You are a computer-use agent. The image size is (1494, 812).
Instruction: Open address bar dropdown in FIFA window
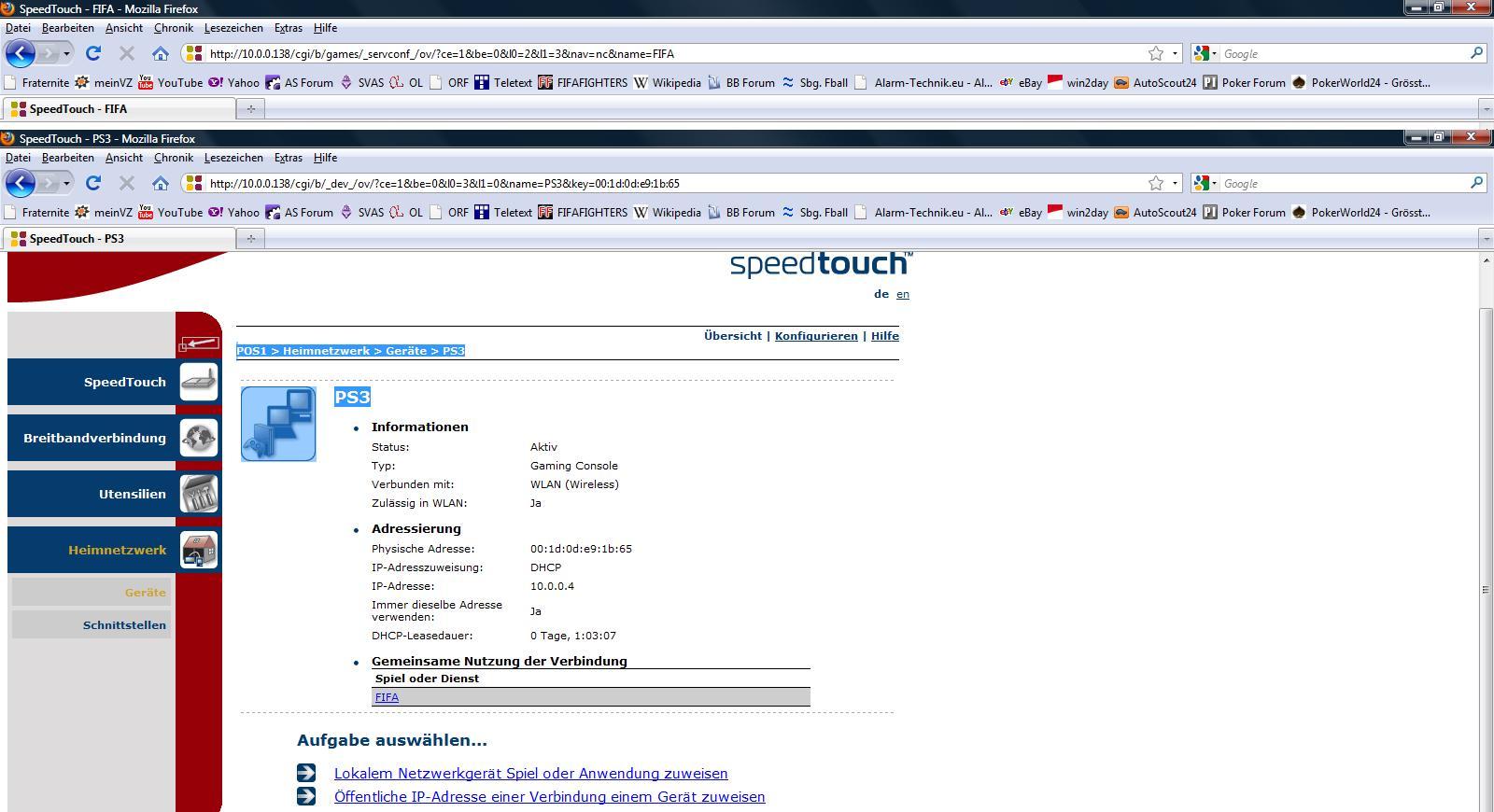coord(1175,54)
